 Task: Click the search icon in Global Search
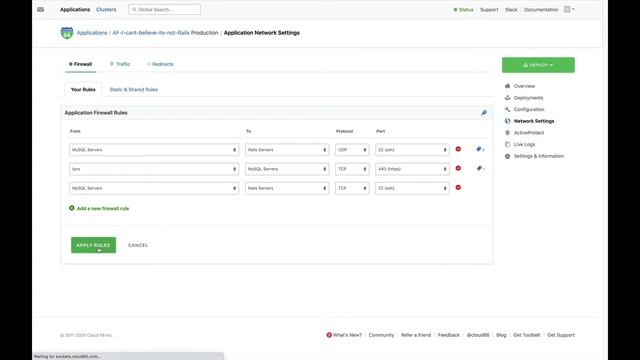pos(134,9)
